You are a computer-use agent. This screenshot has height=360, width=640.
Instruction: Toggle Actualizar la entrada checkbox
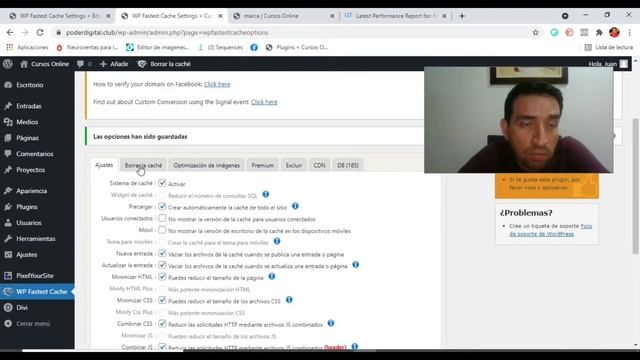tap(162, 265)
